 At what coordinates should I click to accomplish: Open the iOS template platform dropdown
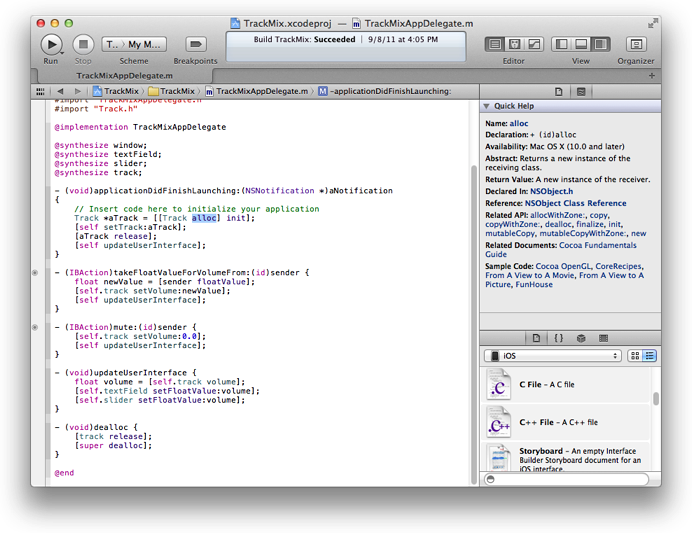click(x=553, y=356)
